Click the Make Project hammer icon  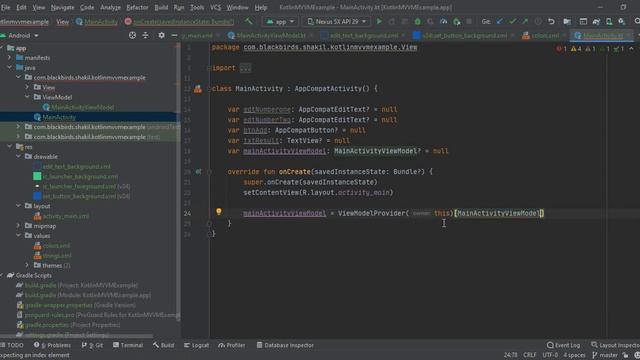click(x=248, y=21)
